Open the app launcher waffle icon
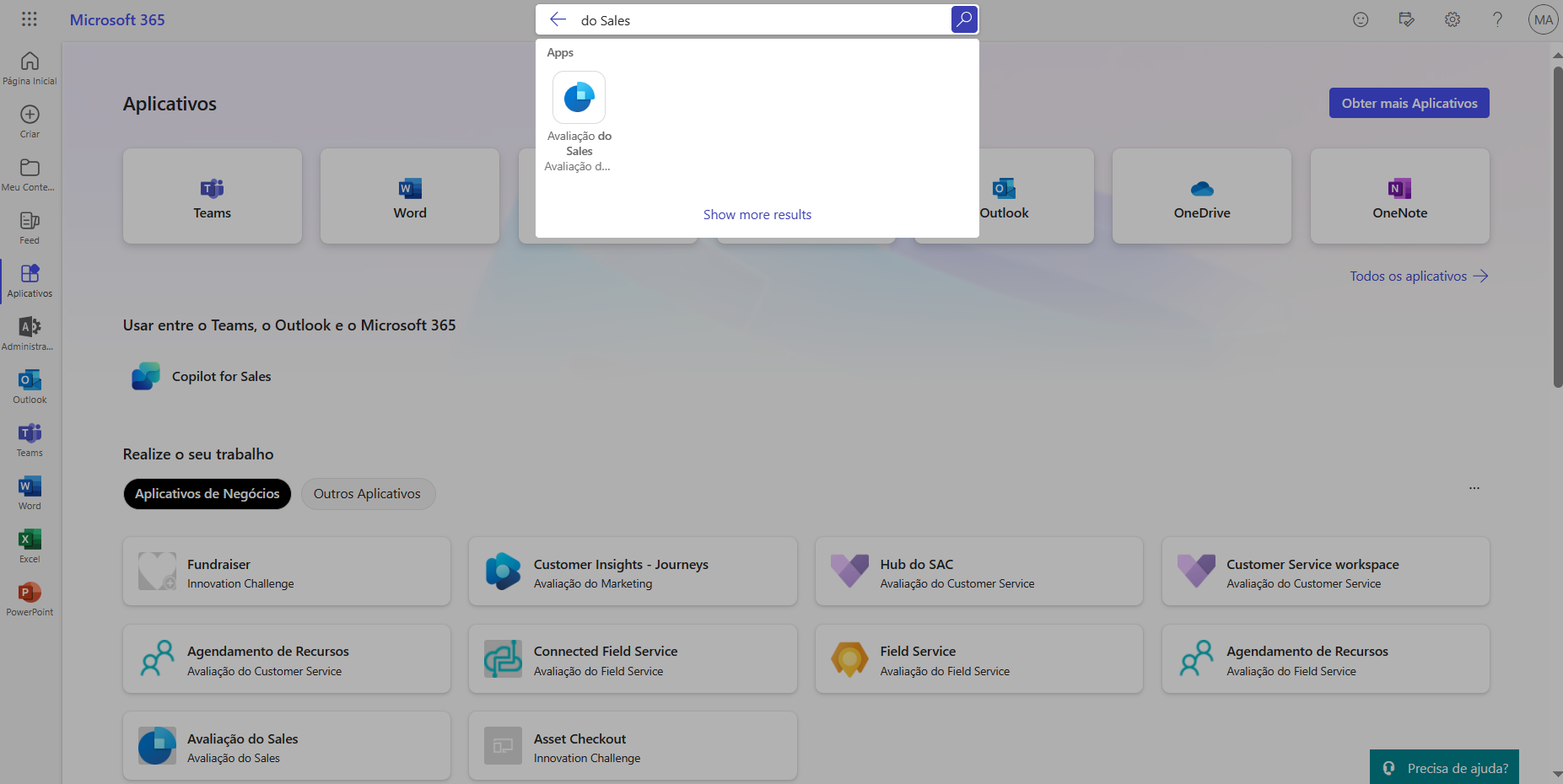 (x=30, y=19)
